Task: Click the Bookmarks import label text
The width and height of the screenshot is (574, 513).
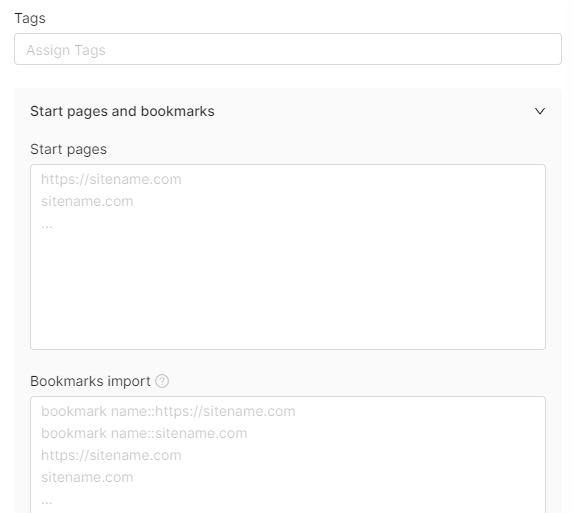Action: (x=90, y=381)
